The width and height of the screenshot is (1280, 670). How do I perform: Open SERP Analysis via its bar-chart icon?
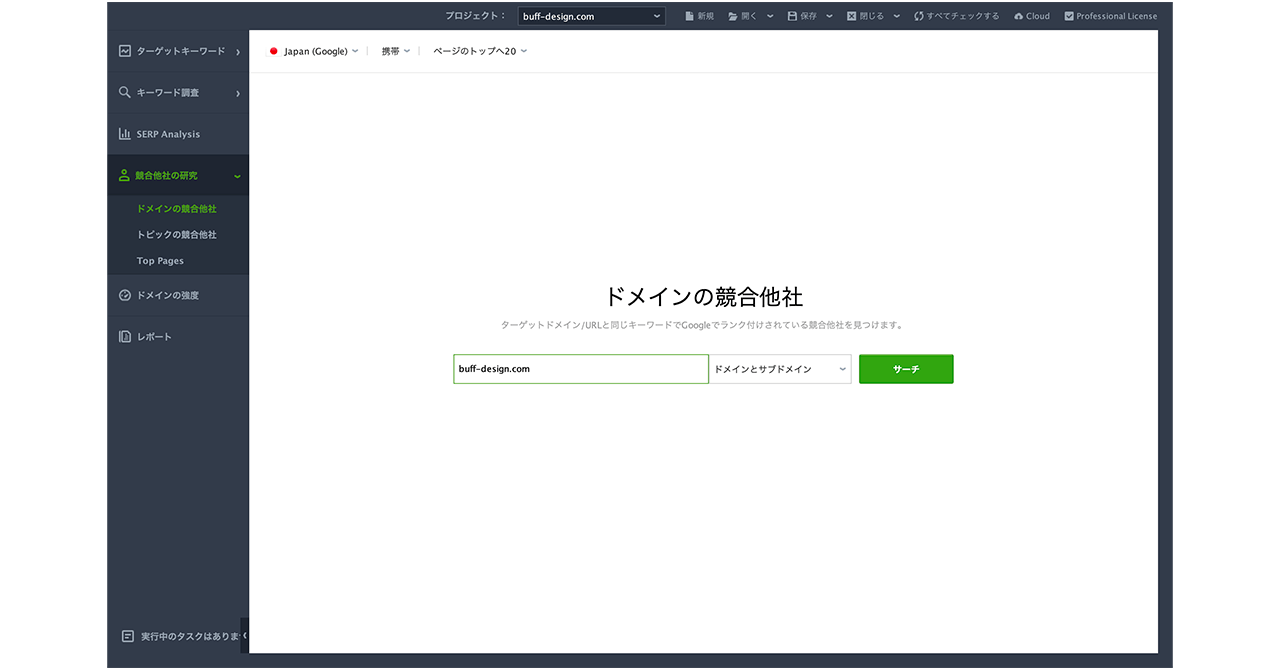[x=125, y=134]
